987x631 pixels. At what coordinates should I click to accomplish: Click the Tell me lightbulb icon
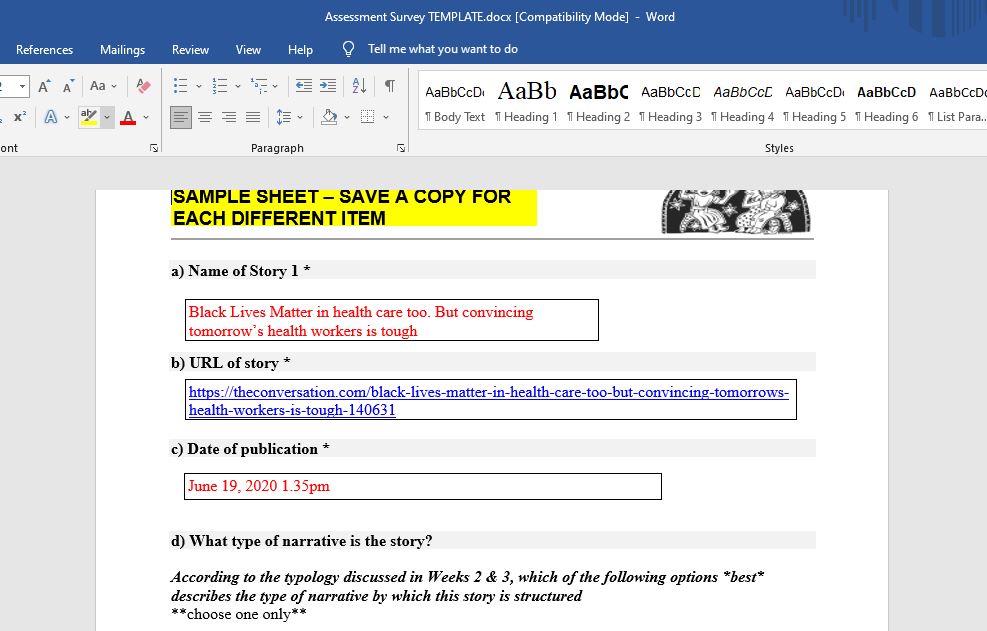[348, 49]
